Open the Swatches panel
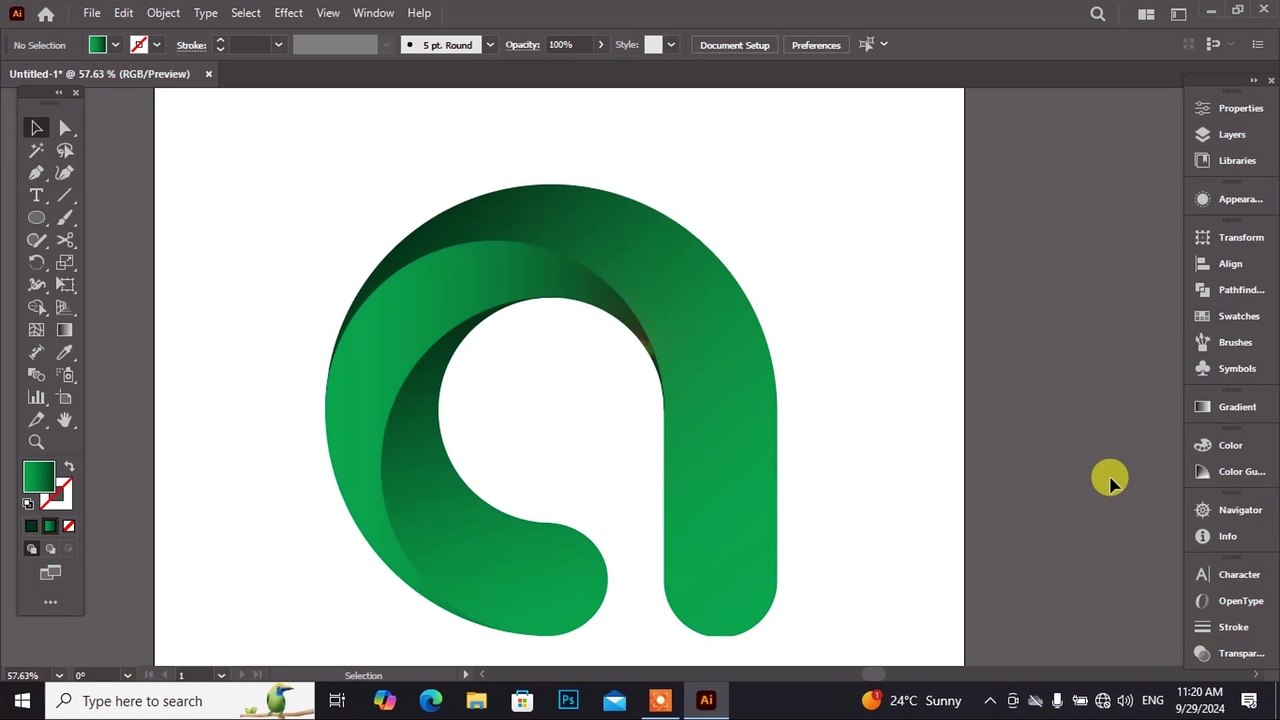Screen dimensions: 1280x720 pos(1230,316)
